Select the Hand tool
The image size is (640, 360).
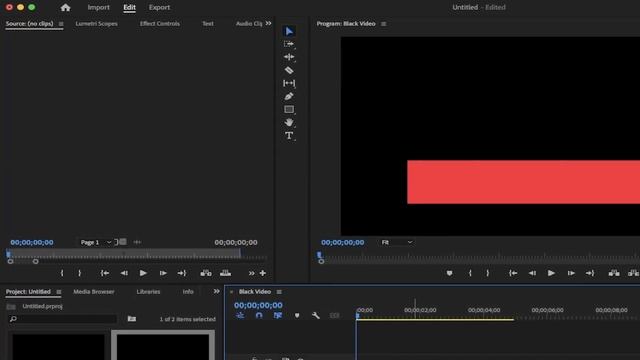click(x=289, y=122)
